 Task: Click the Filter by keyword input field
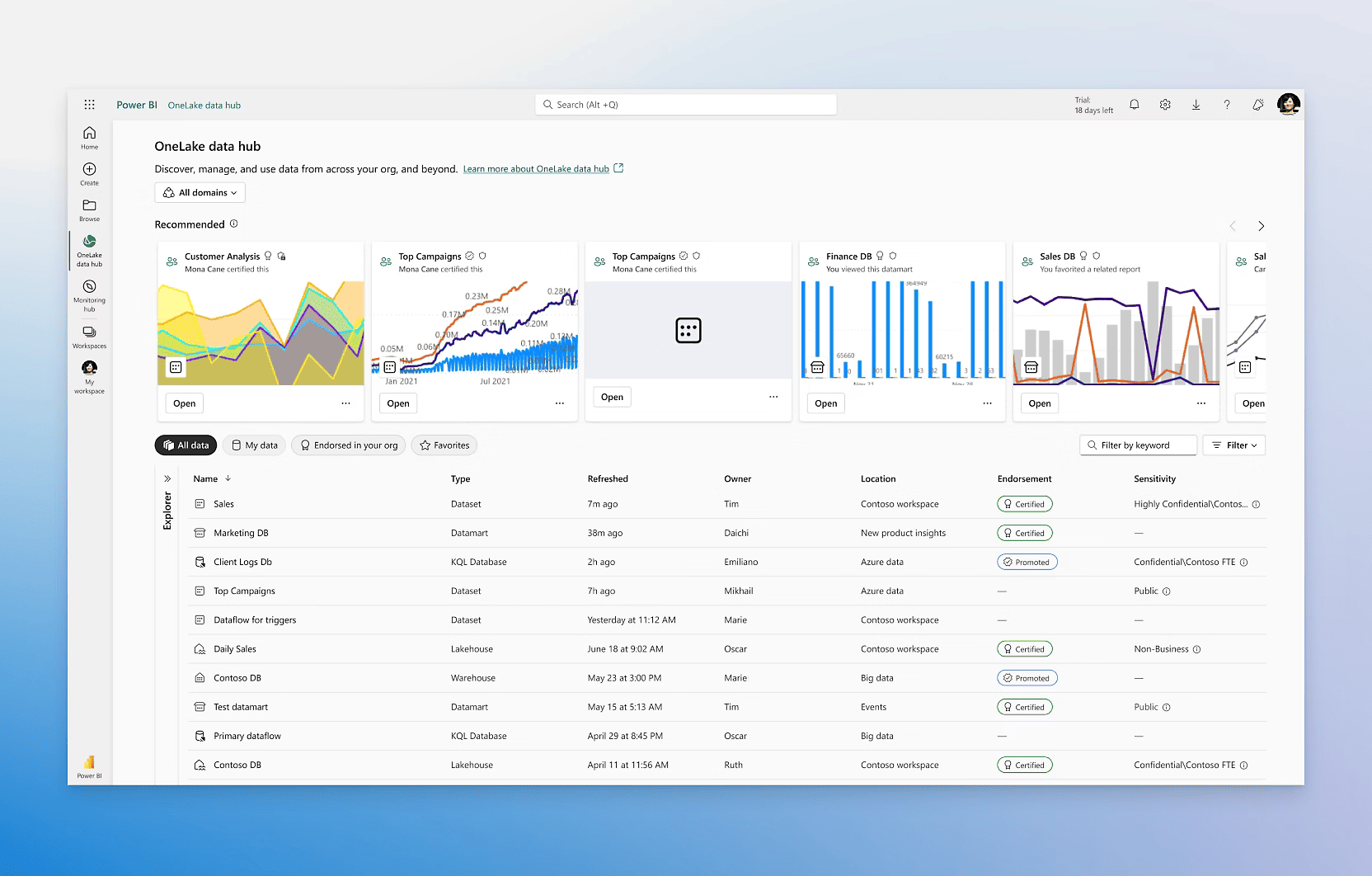1138,445
